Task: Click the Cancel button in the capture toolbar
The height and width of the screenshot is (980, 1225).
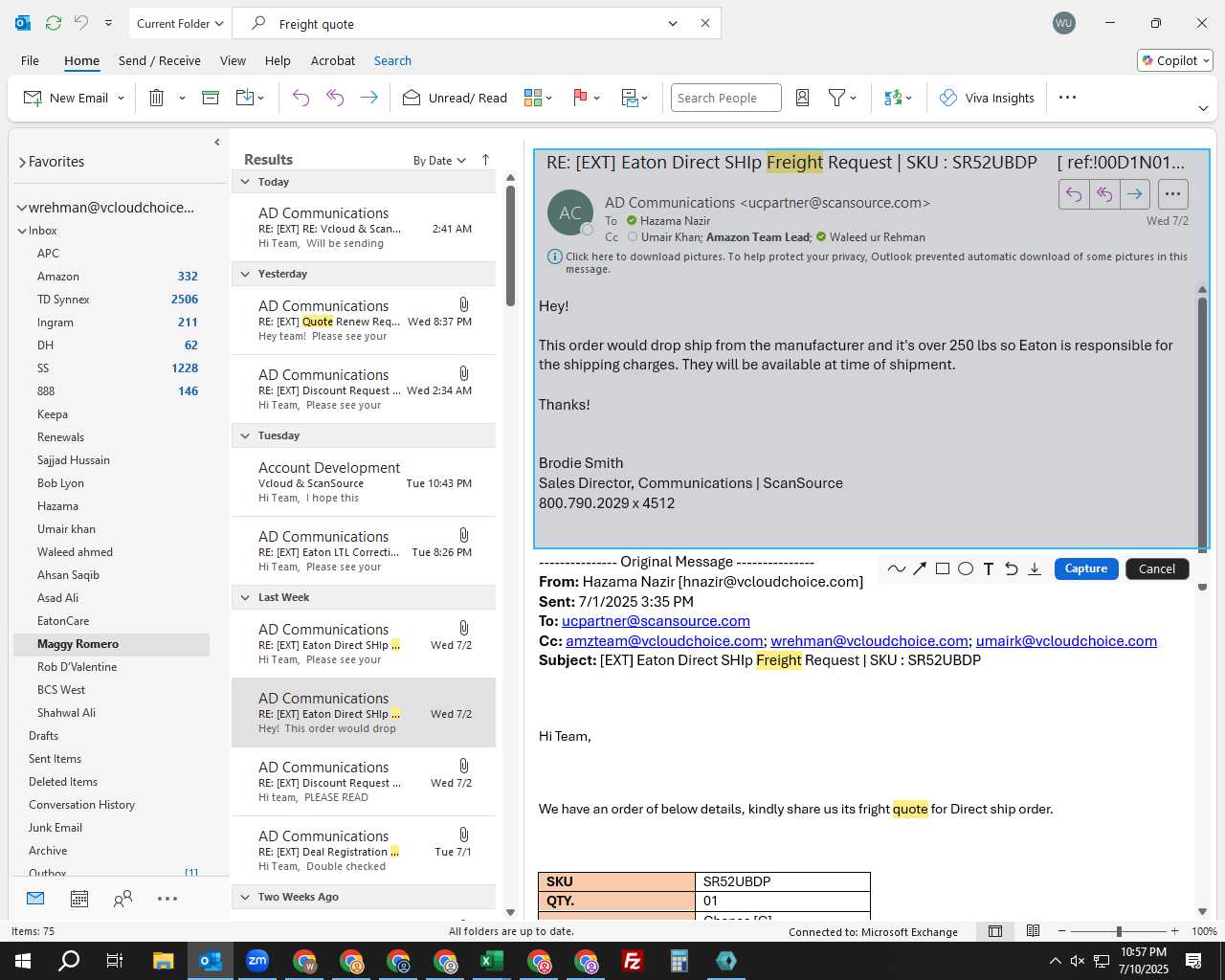Action: point(1157,568)
